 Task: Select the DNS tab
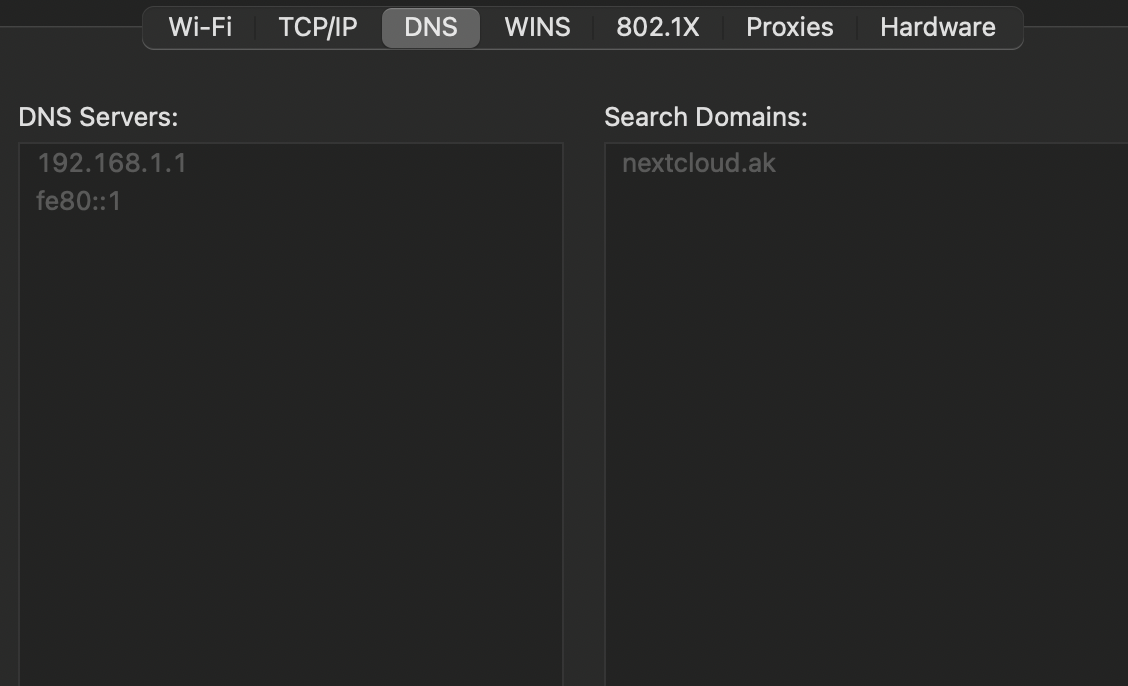point(431,27)
